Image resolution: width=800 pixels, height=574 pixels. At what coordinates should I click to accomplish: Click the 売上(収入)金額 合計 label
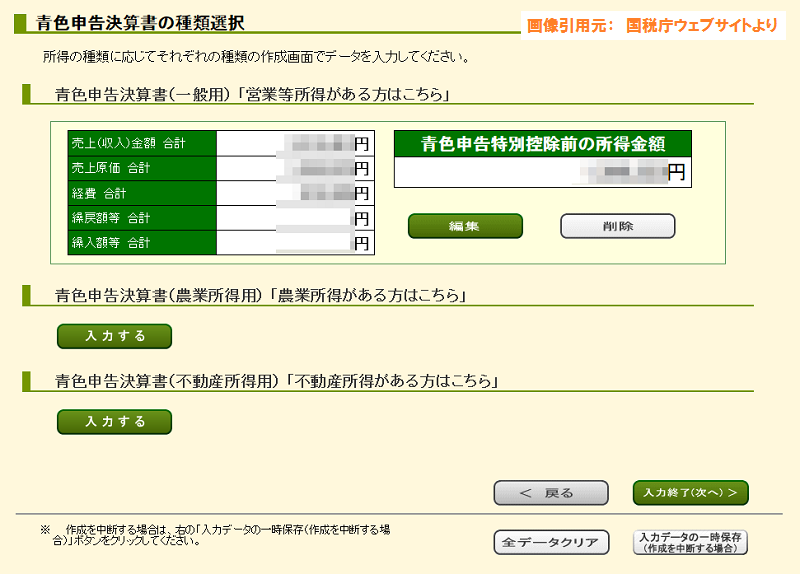(142, 143)
